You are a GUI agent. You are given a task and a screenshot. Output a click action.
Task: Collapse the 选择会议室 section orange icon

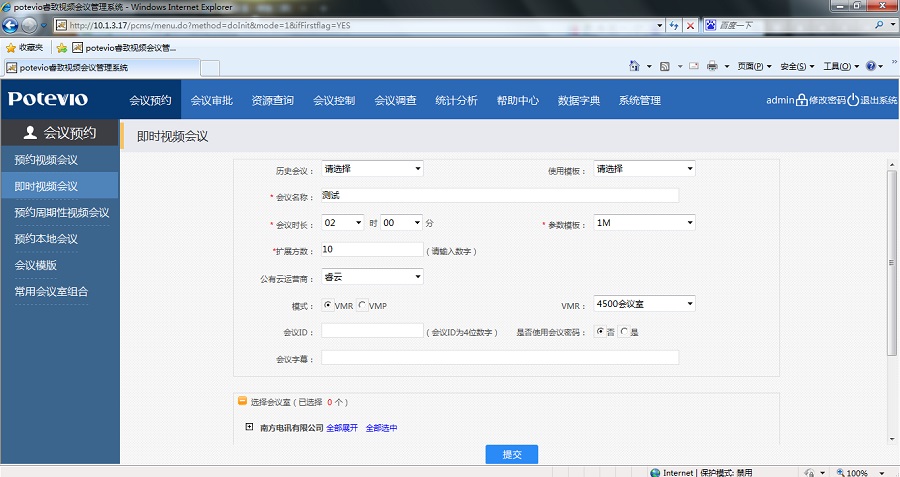[242, 401]
